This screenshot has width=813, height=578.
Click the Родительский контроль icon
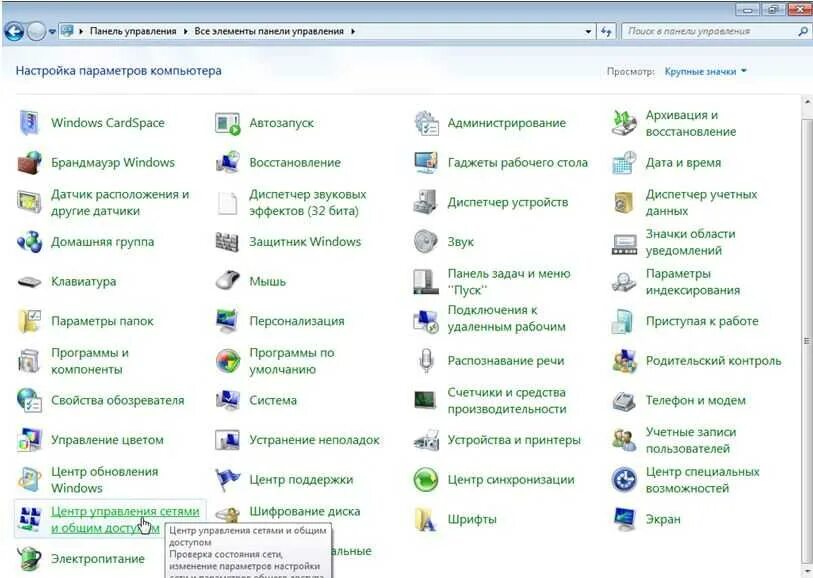(x=624, y=361)
